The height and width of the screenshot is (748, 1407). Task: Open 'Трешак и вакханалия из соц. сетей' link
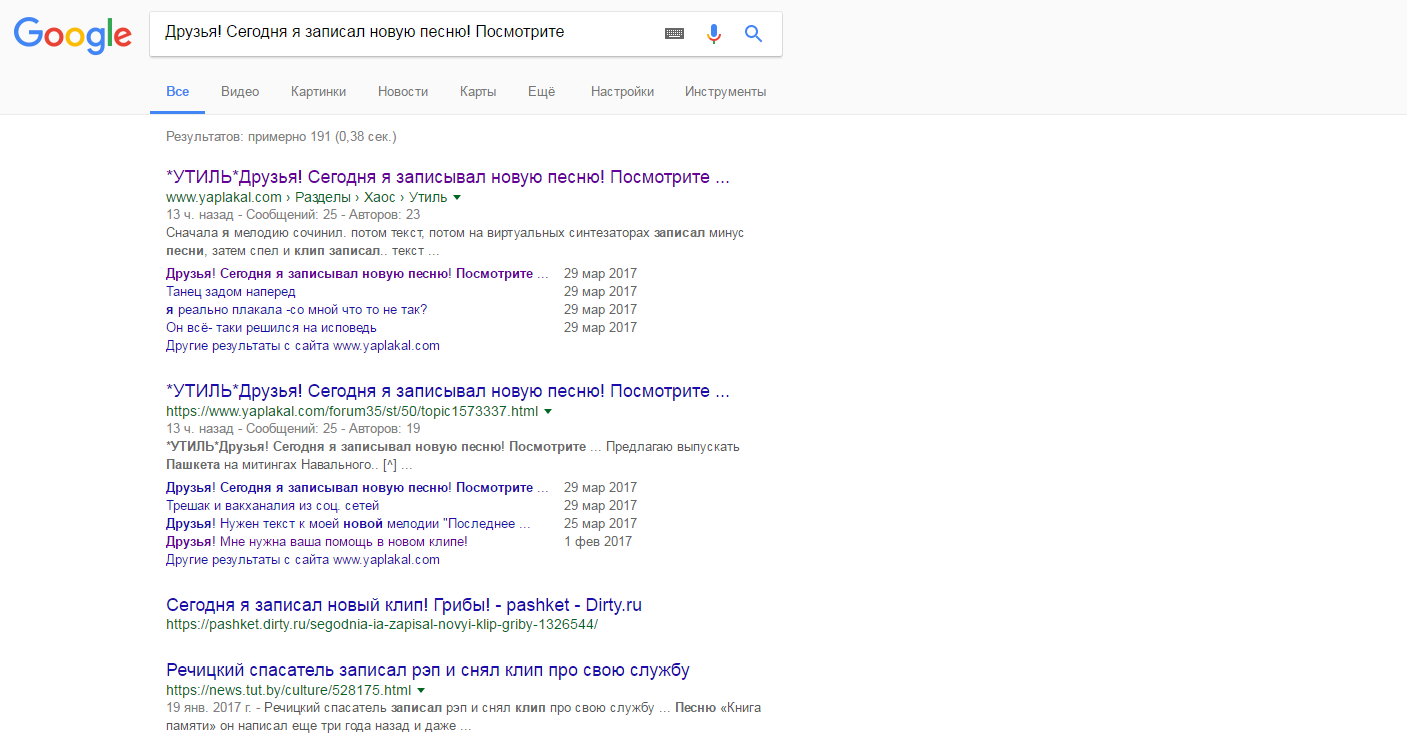272,506
